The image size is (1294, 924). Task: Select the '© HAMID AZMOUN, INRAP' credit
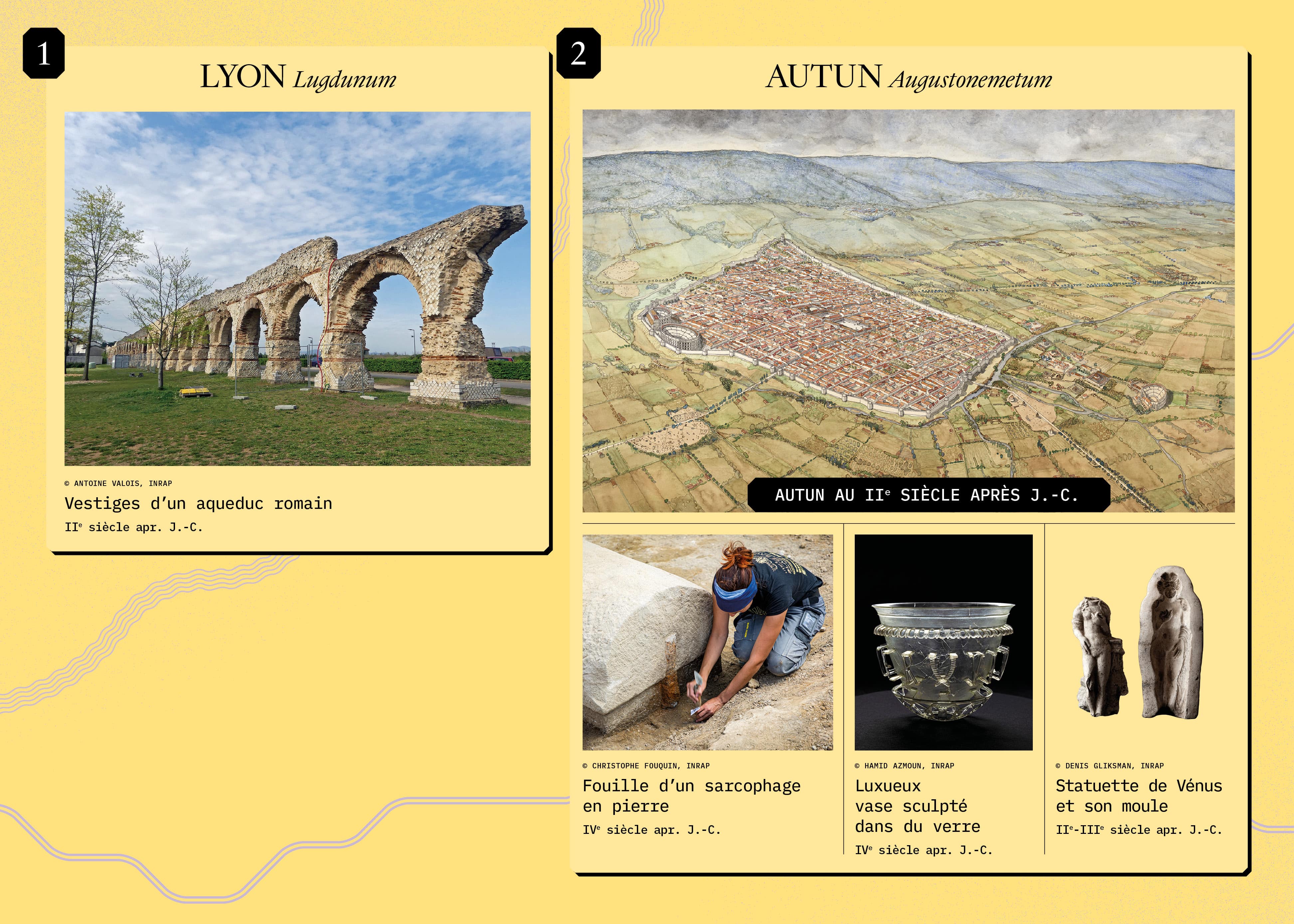coord(905,766)
